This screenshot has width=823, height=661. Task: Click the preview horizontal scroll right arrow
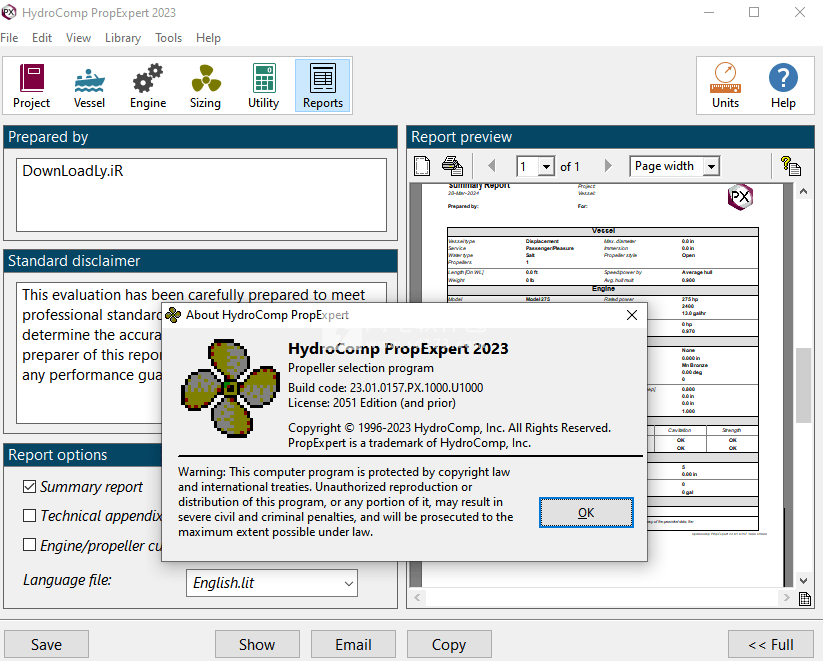[786, 597]
